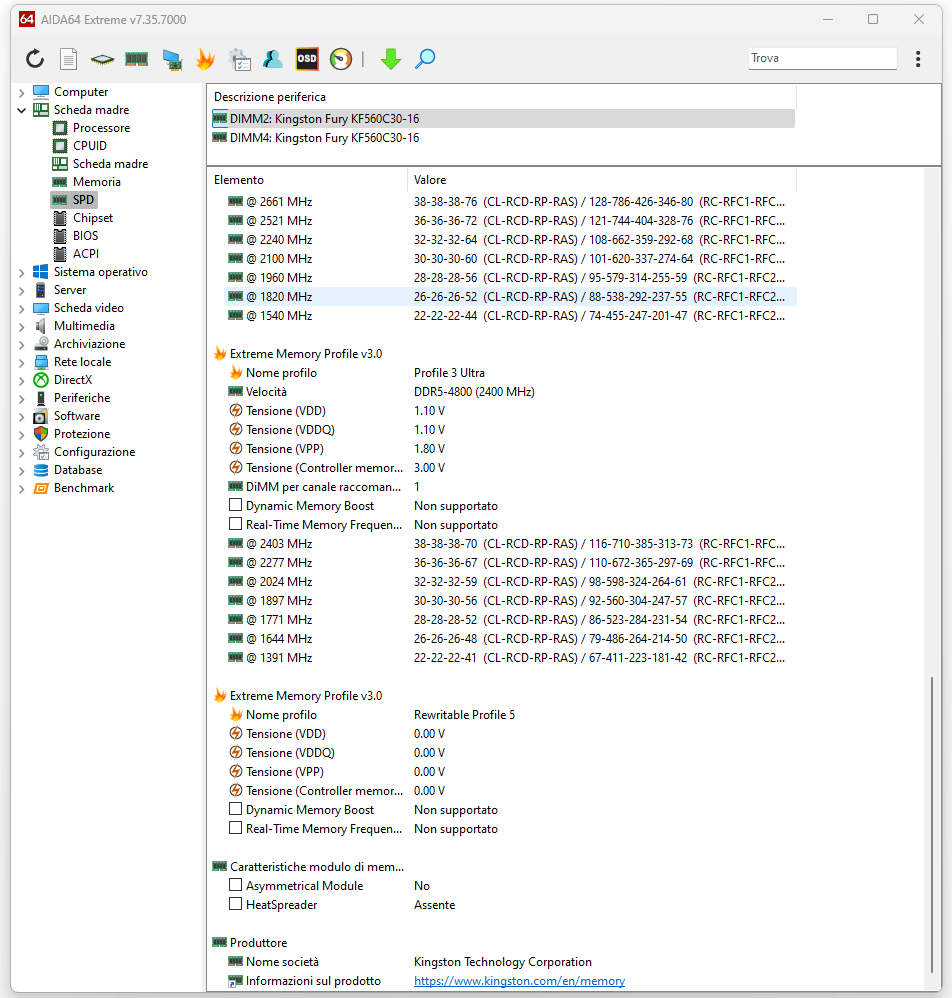The height and width of the screenshot is (998, 952).
Task: Toggle Dynamic Memory Boost under Profile 3 Ultra
Action: tap(235, 505)
